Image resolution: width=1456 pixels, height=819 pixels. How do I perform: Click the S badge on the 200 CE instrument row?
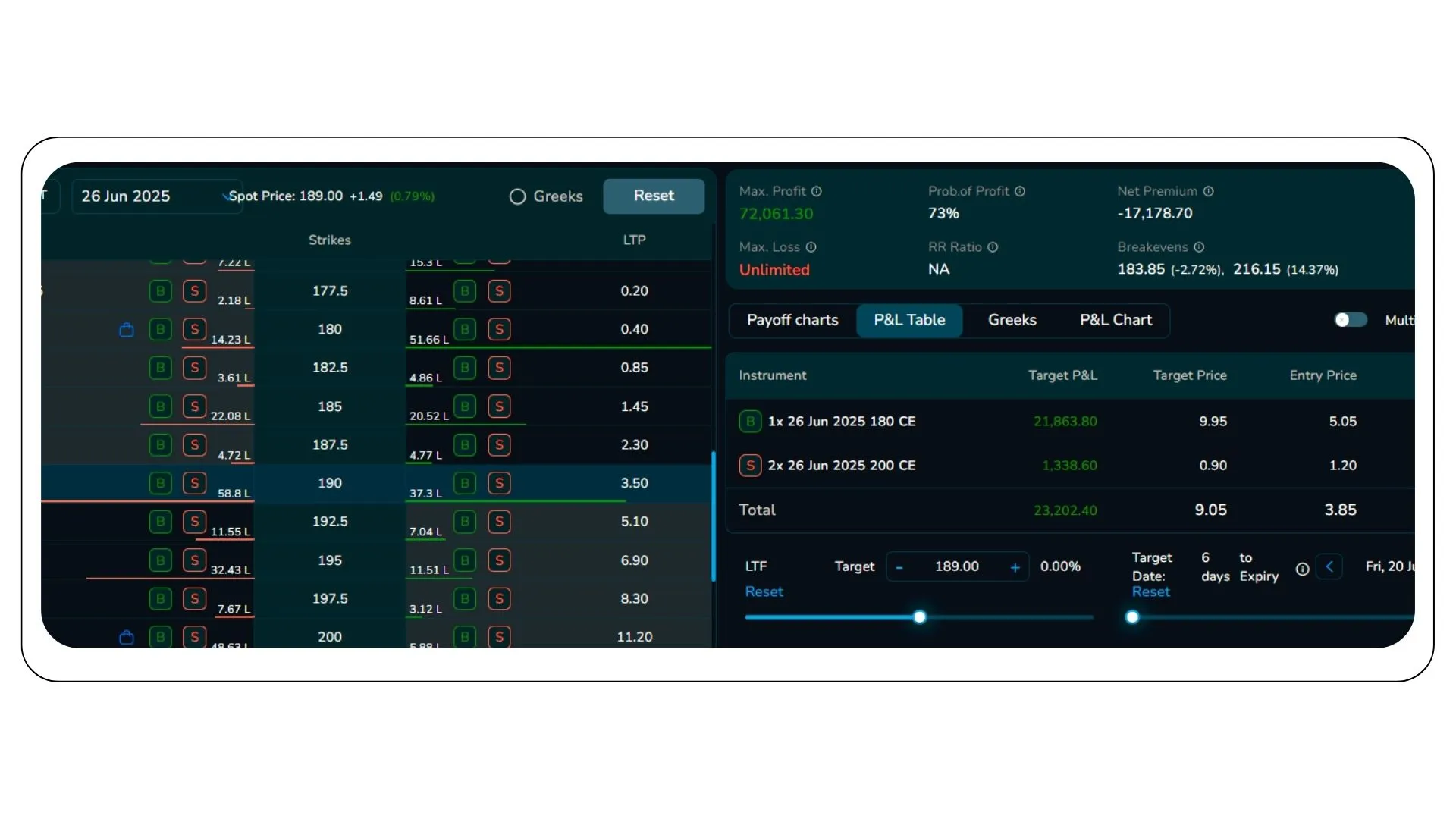click(750, 465)
